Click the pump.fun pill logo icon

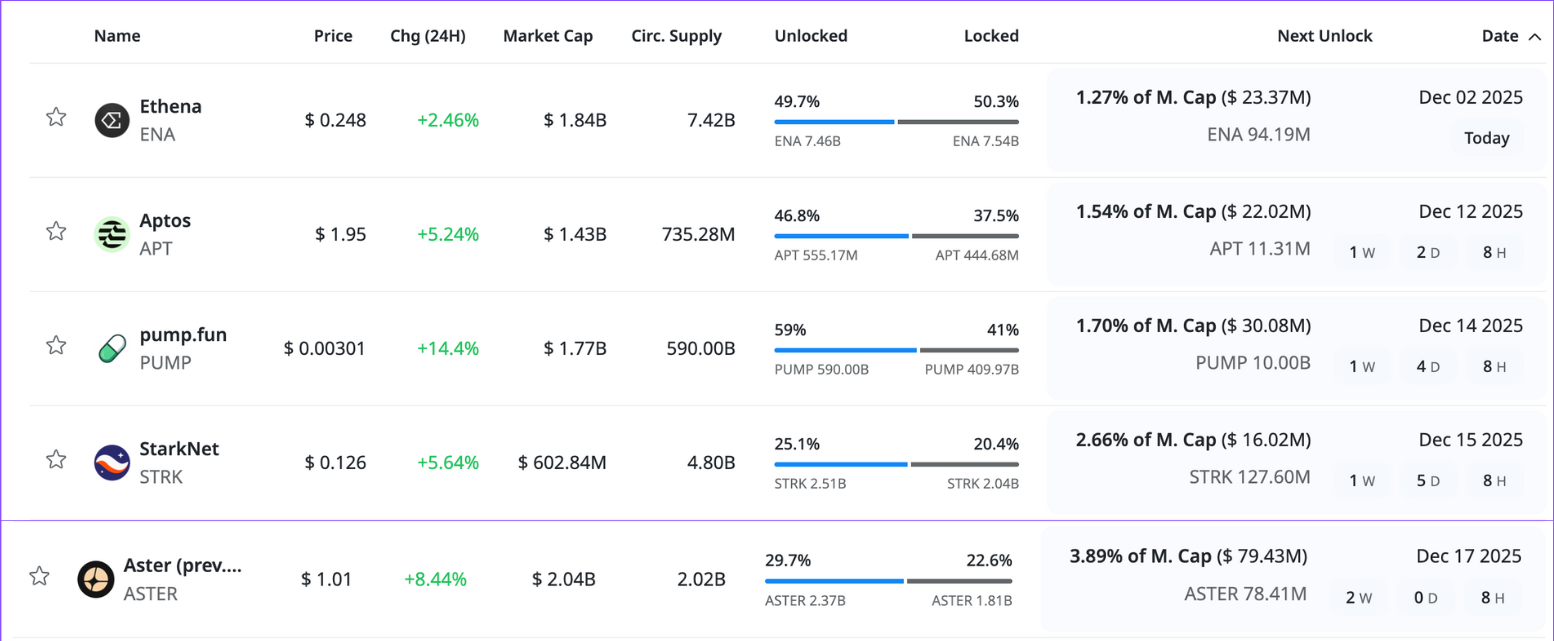coord(112,348)
